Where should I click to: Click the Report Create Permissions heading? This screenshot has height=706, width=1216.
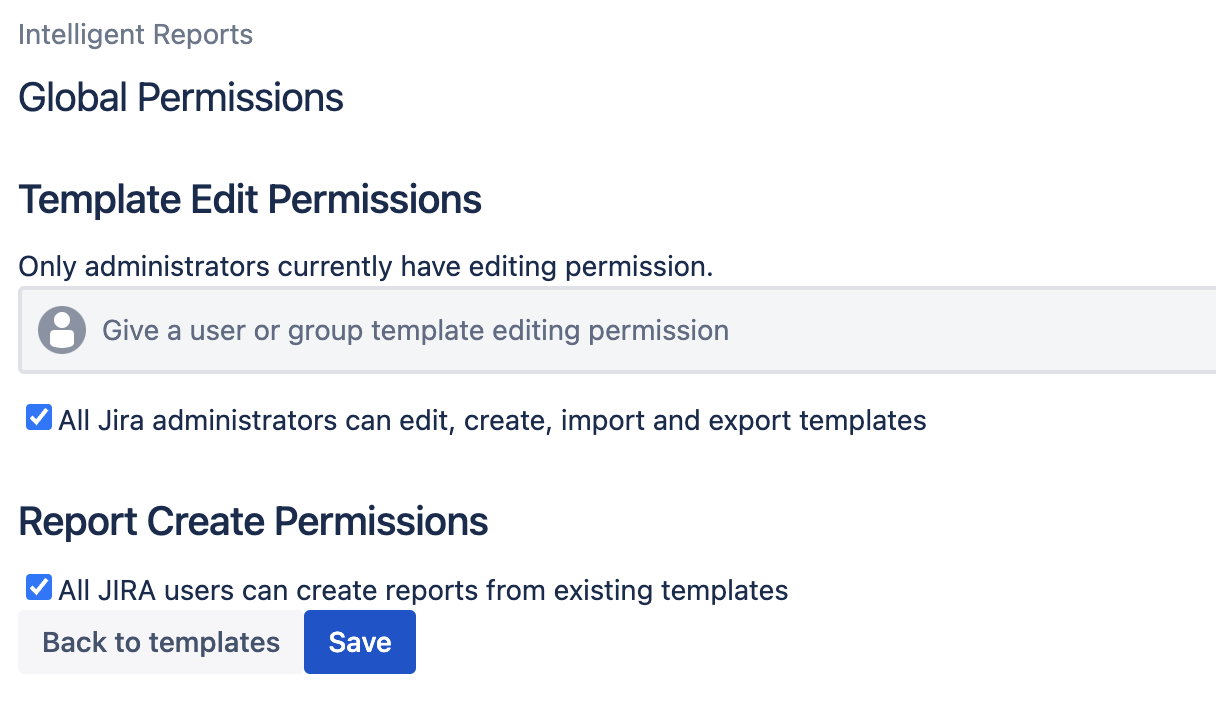(x=254, y=521)
